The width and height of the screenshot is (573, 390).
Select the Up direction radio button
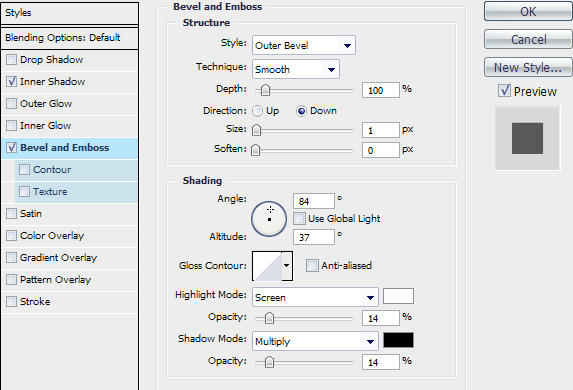258,111
